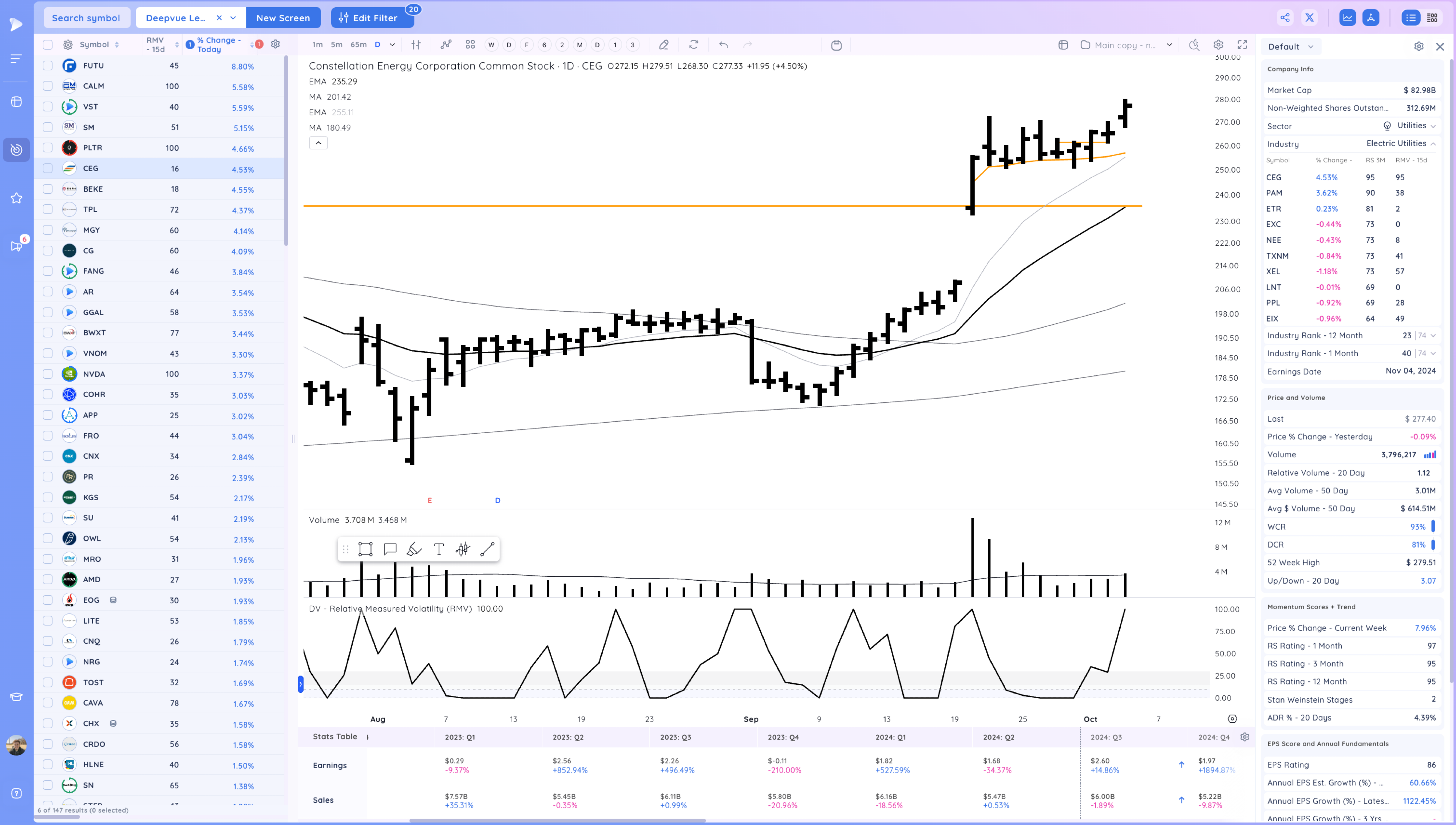Click the Search symbol input field
The height and width of the screenshot is (825, 1456).
point(86,17)
